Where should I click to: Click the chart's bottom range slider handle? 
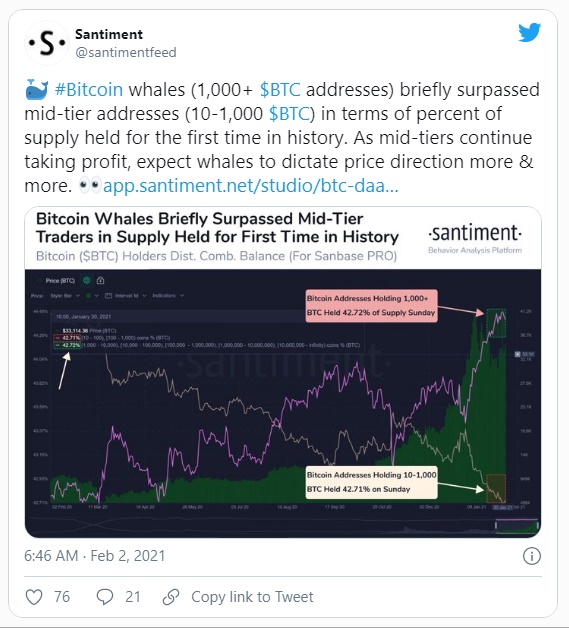click(496, 525)
